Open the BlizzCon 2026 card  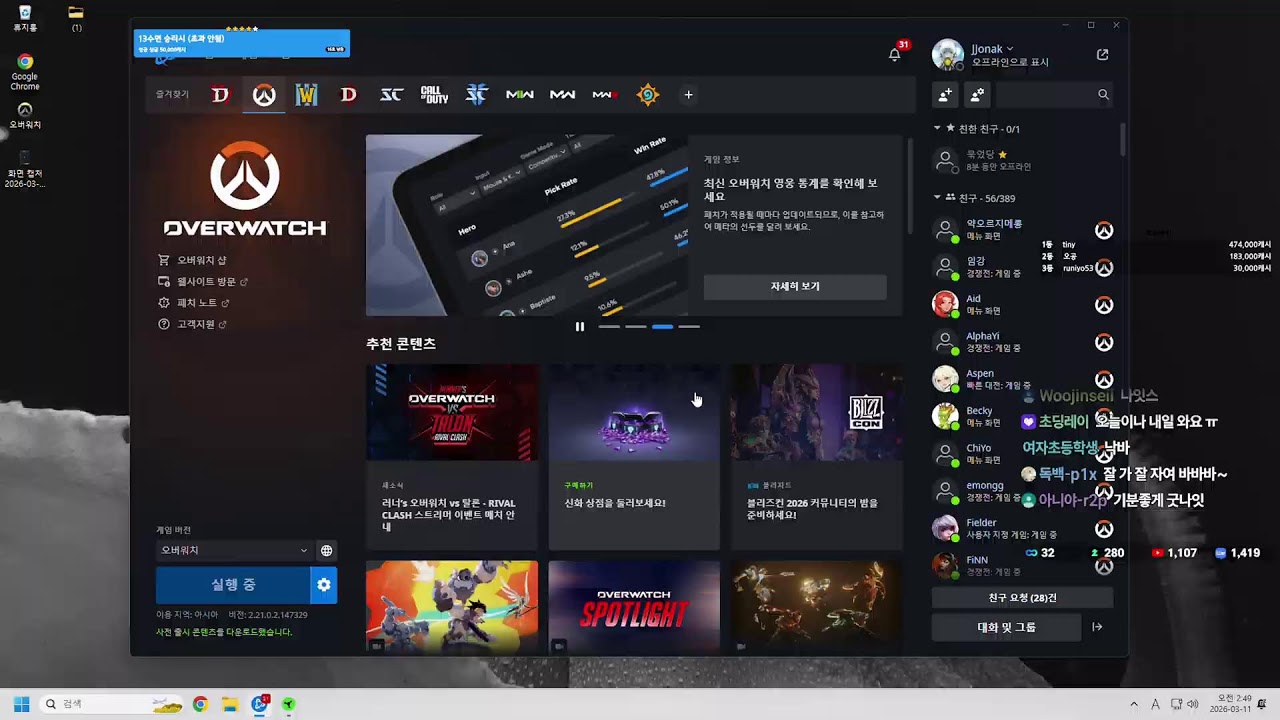816,457
